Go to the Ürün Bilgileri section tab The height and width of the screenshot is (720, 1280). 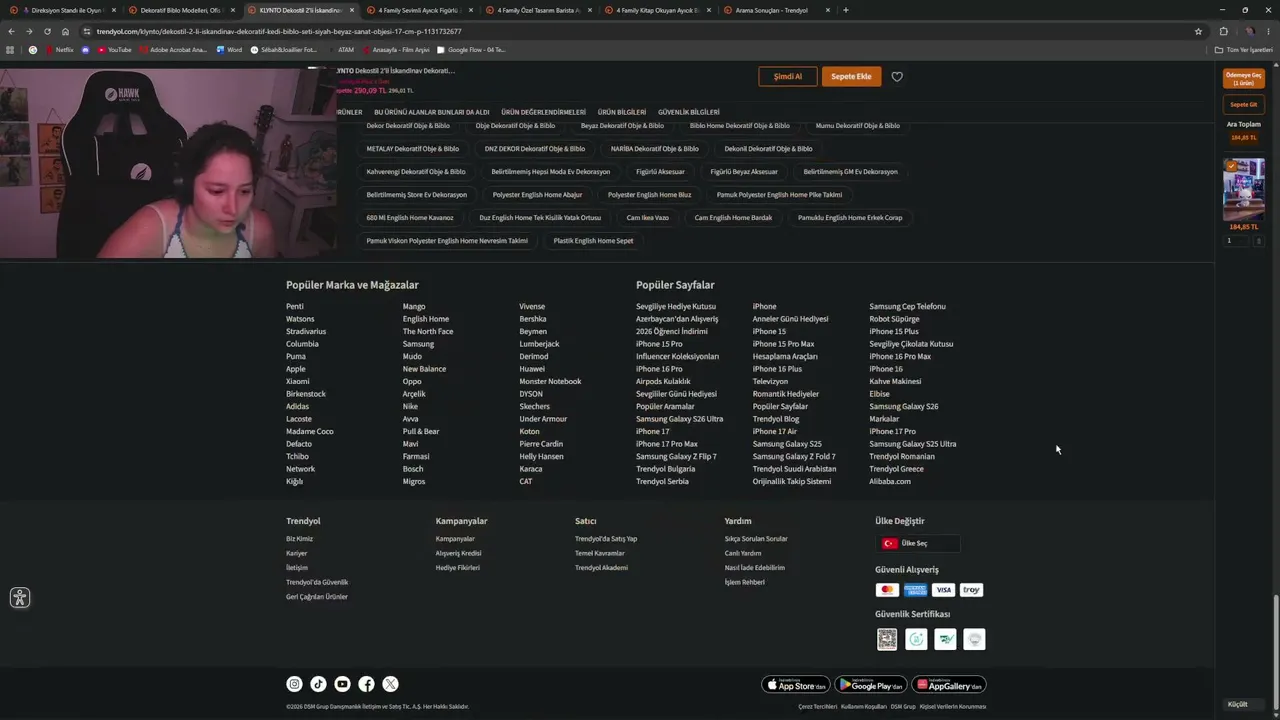[x=622, y=112]
